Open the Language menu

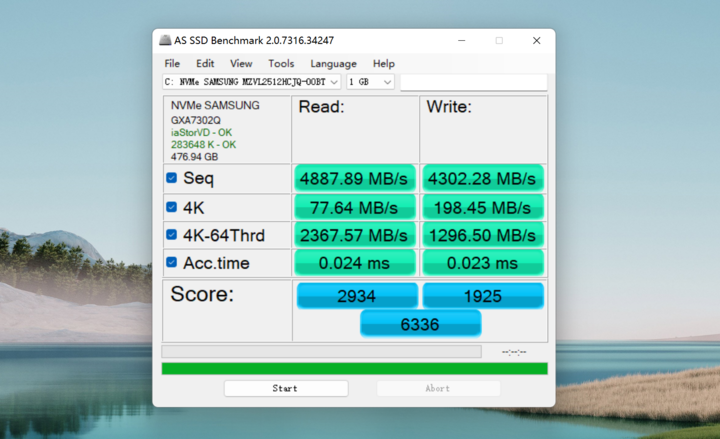click(x=333, y=63)
